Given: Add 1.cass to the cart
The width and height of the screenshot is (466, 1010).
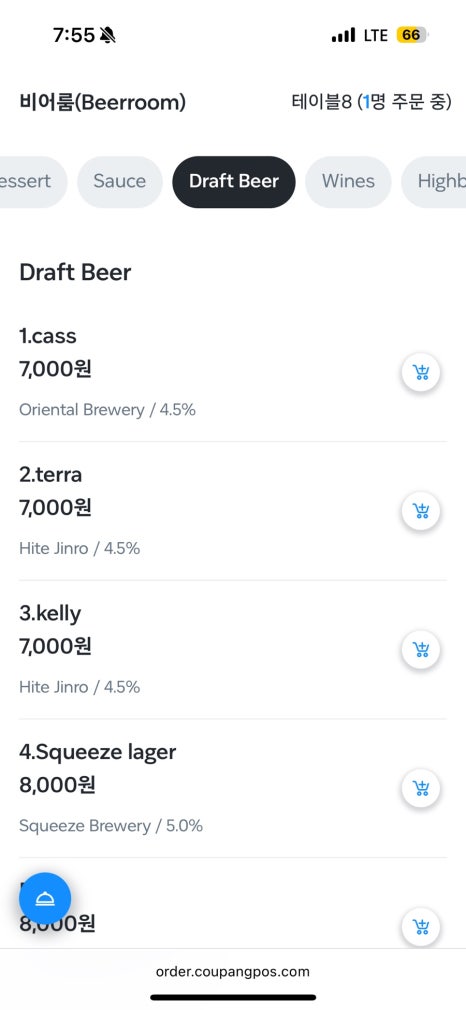Looking at the screenshot, I should [421, 372].
